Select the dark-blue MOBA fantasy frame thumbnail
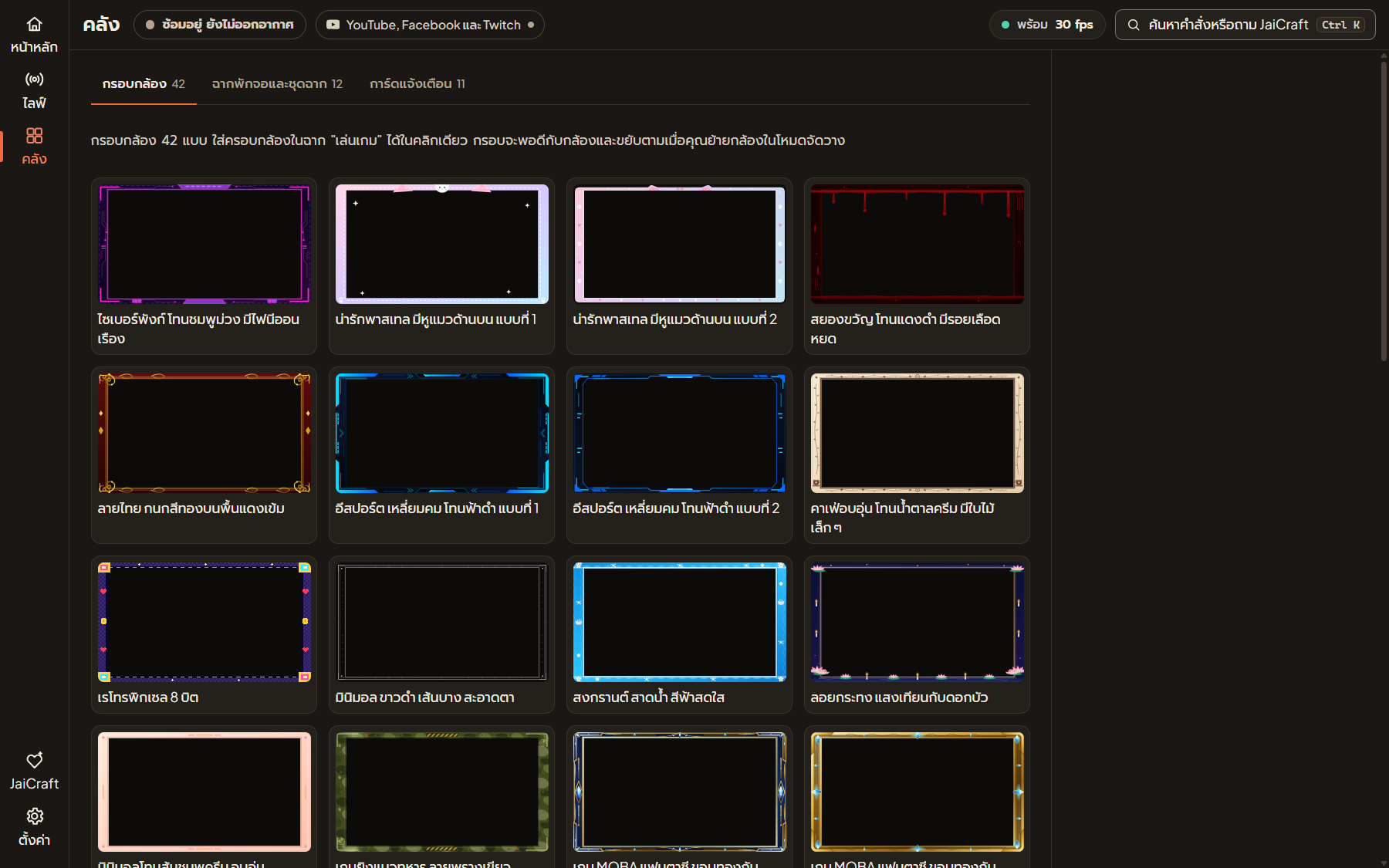This screenshot has height=868, width=1389. (x=680, y=792)
